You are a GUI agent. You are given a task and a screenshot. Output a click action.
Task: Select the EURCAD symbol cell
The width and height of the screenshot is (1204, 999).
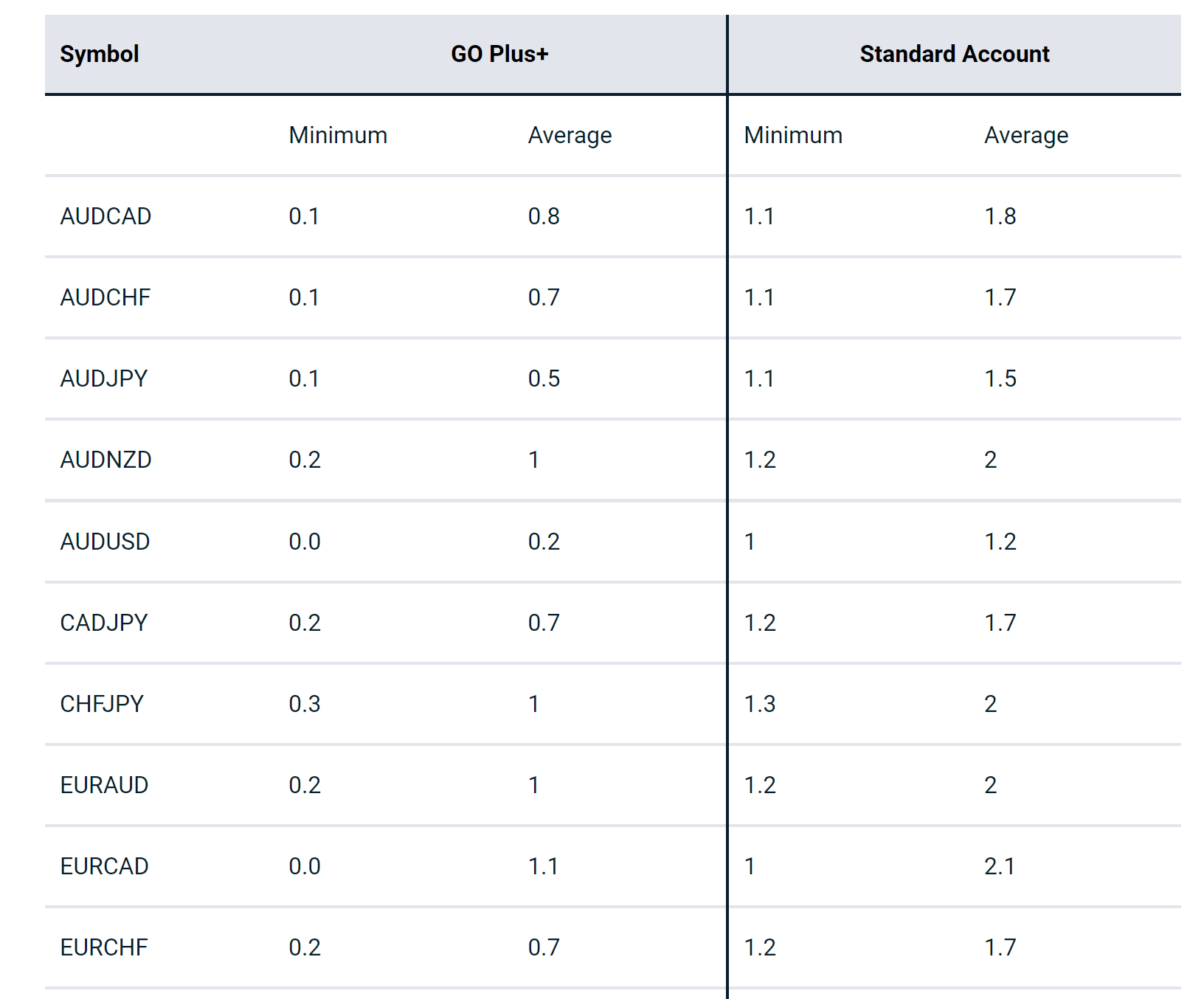click(x=104, y=866)
